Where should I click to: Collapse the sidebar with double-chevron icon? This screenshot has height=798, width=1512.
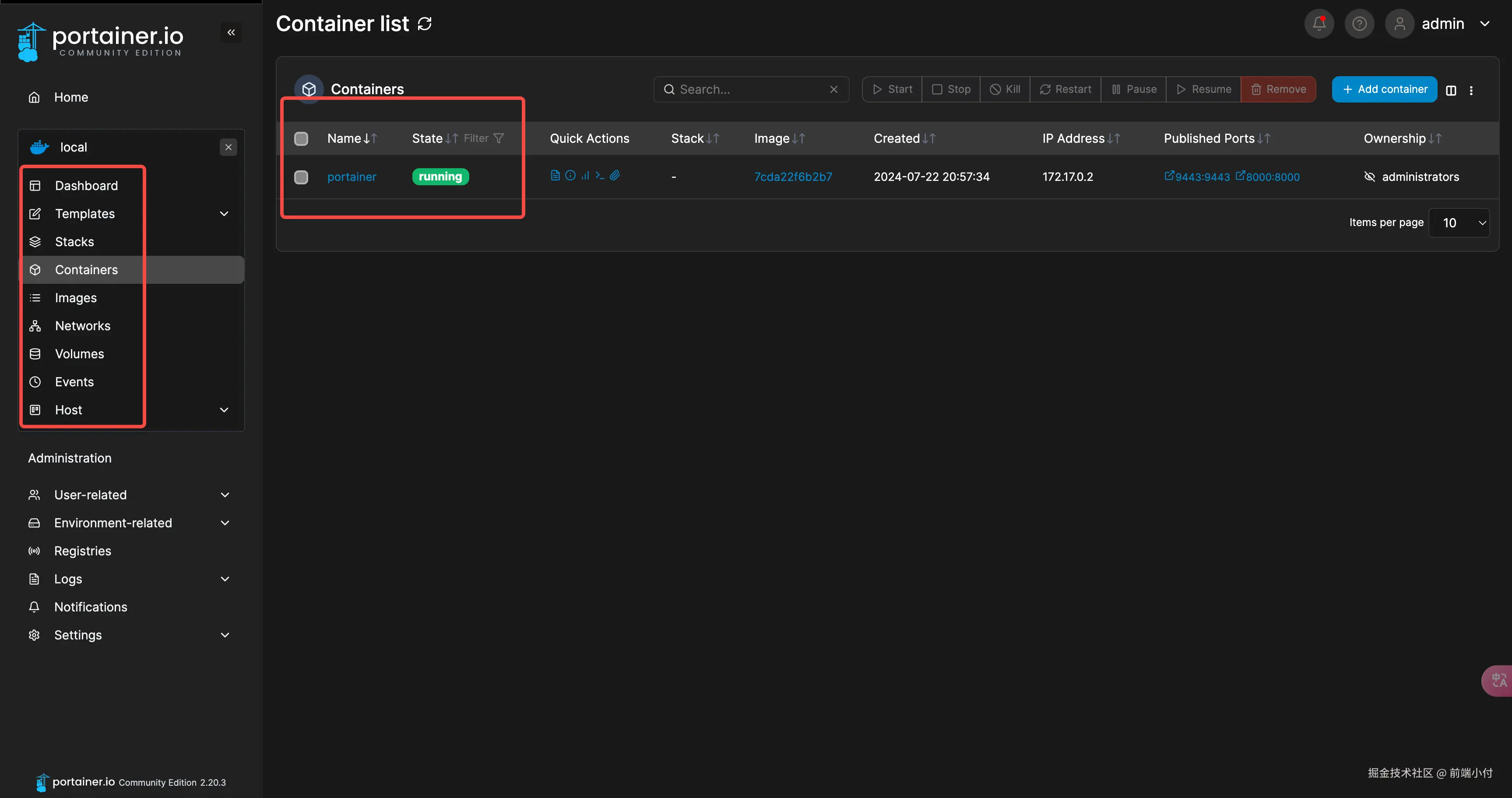coord(231,32)
